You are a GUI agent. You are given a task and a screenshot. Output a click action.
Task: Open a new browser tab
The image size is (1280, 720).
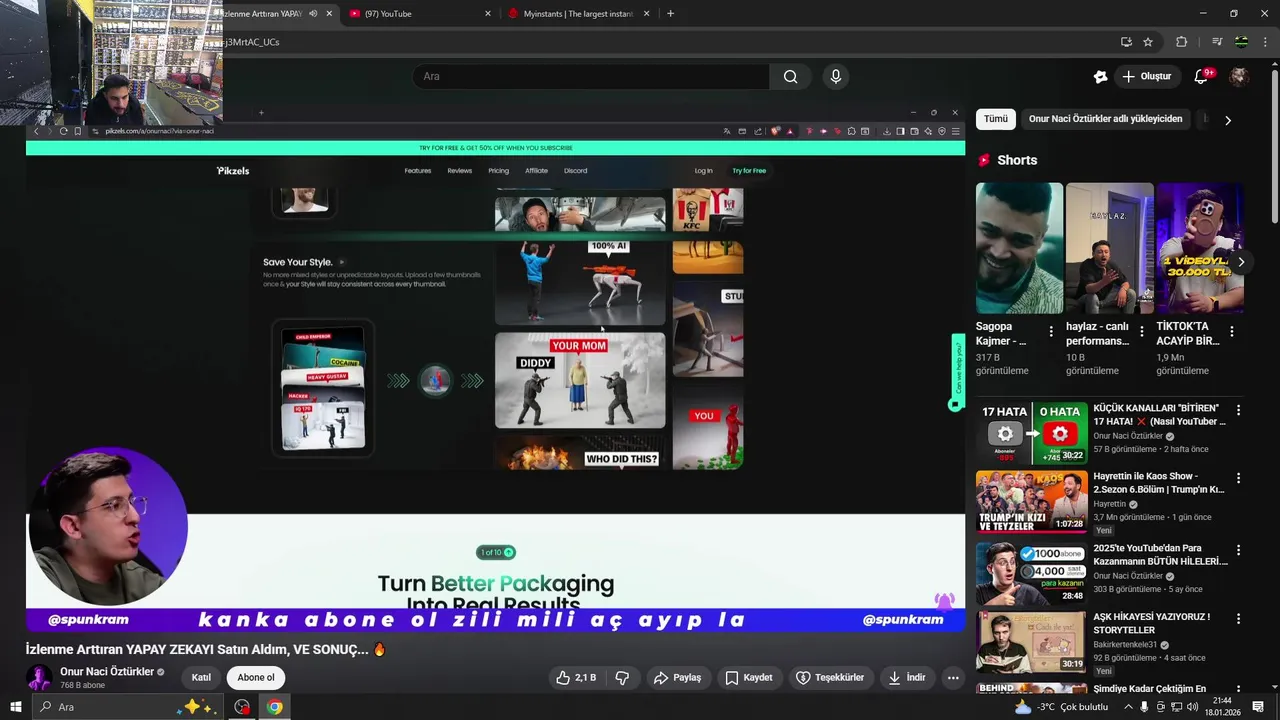[x=670, y=14]
